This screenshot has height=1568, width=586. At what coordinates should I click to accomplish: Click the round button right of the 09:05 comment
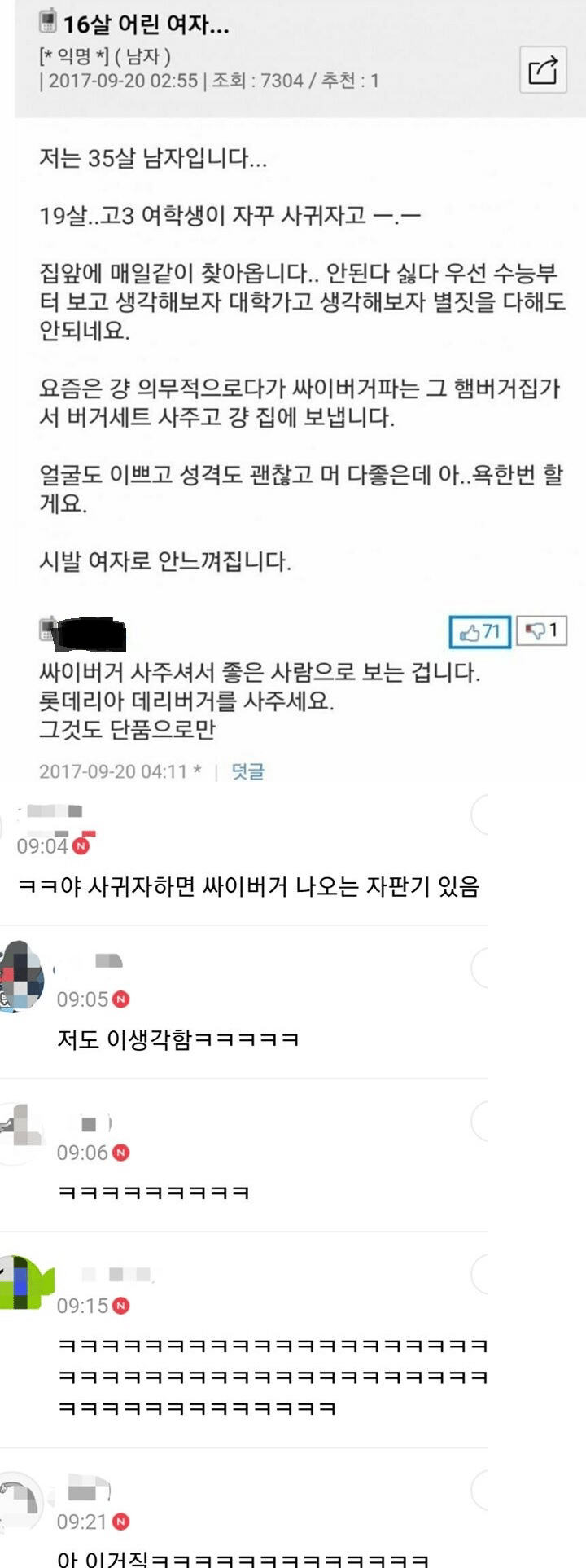click(x=481, y=968)
